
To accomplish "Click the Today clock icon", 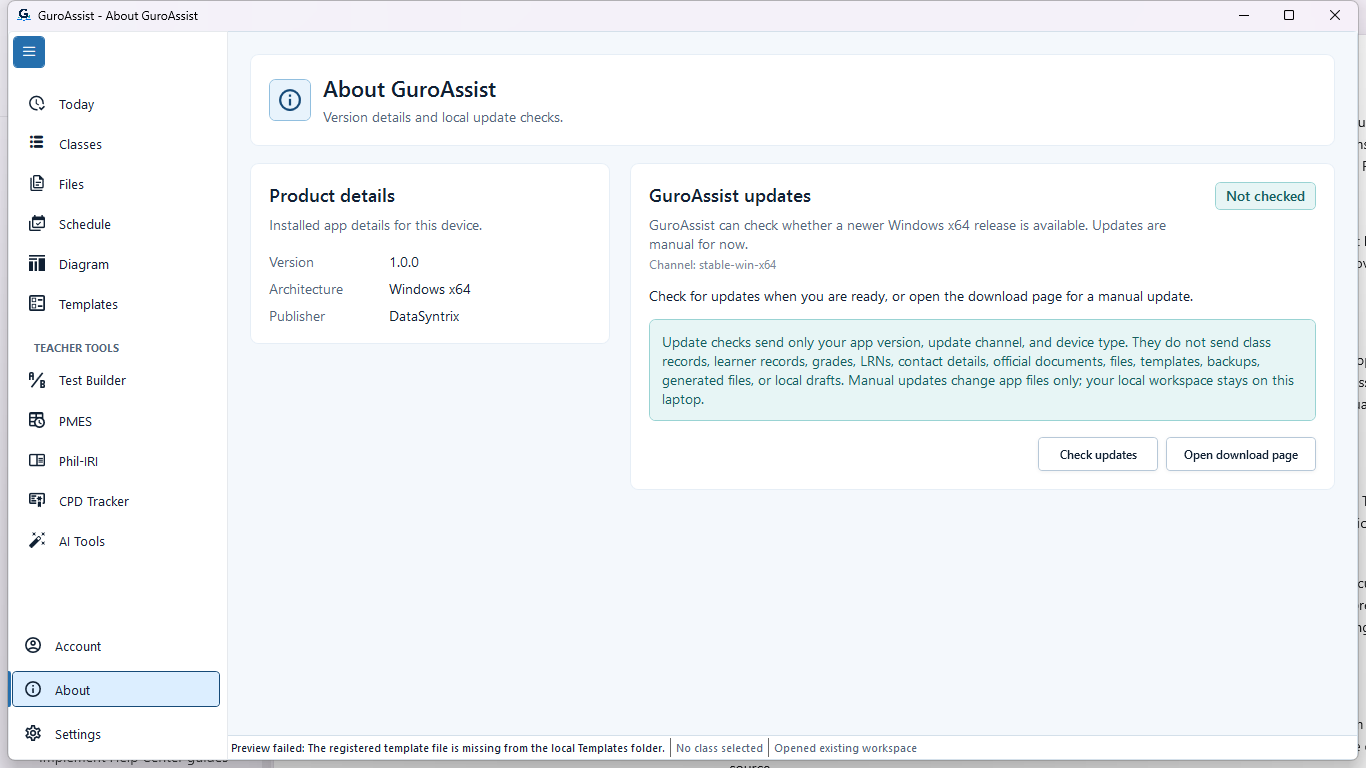I will coord(37,103).
